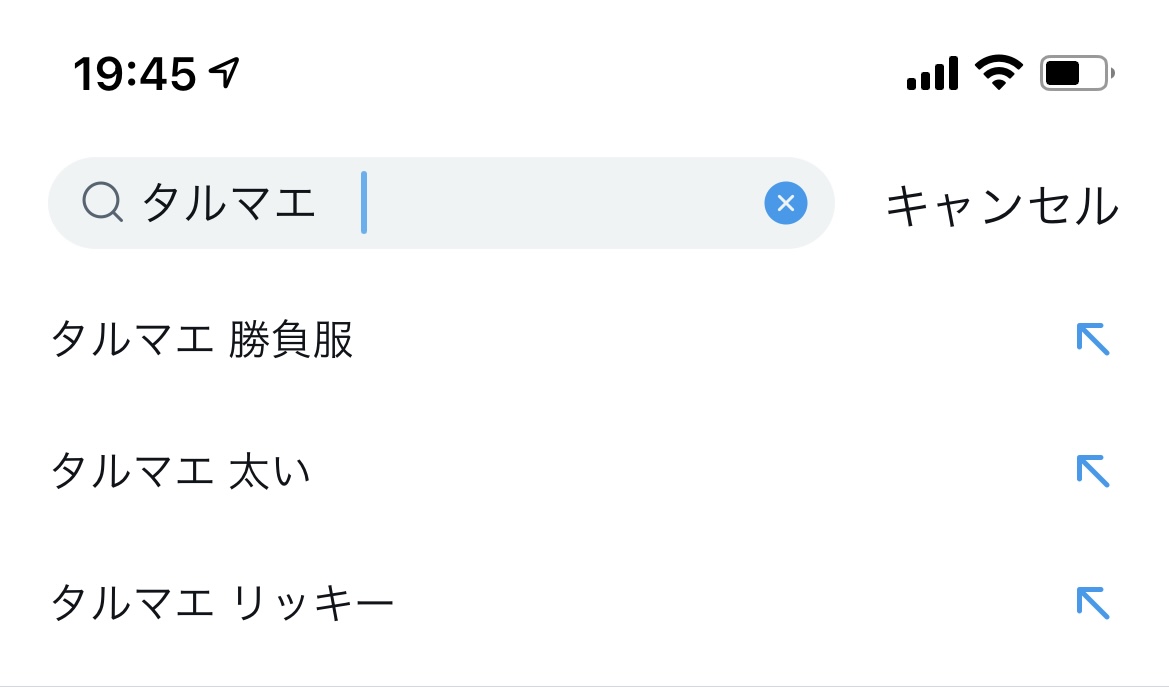Clear the search text with the X button

(x=785, y=204)
